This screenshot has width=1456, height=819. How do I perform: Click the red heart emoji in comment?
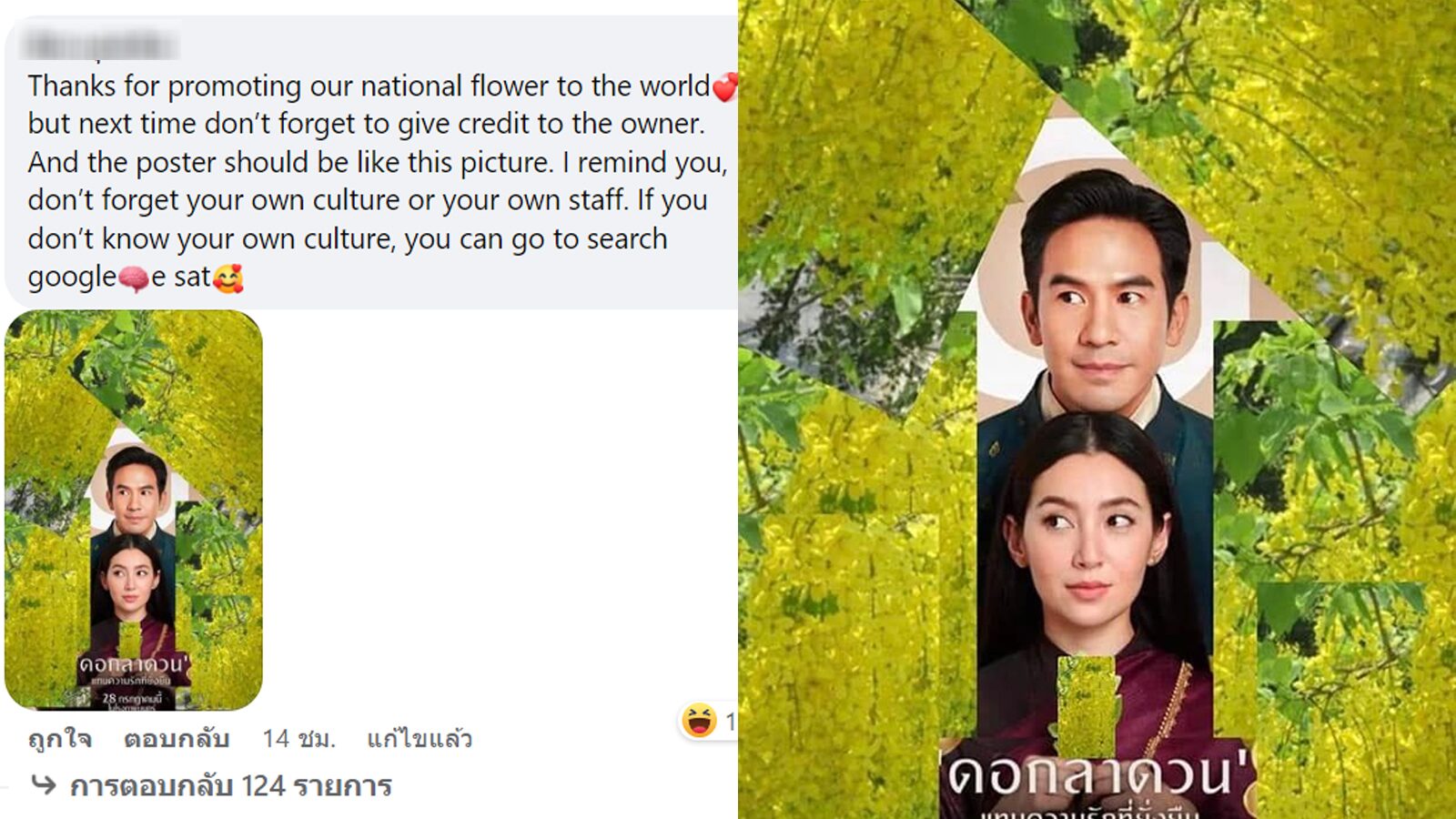[x=724, y=87]
